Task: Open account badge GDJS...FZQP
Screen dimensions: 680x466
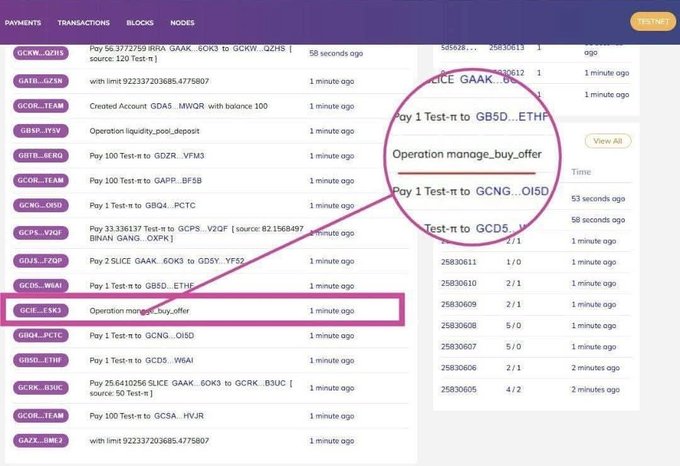Action: tap(41, 261)
